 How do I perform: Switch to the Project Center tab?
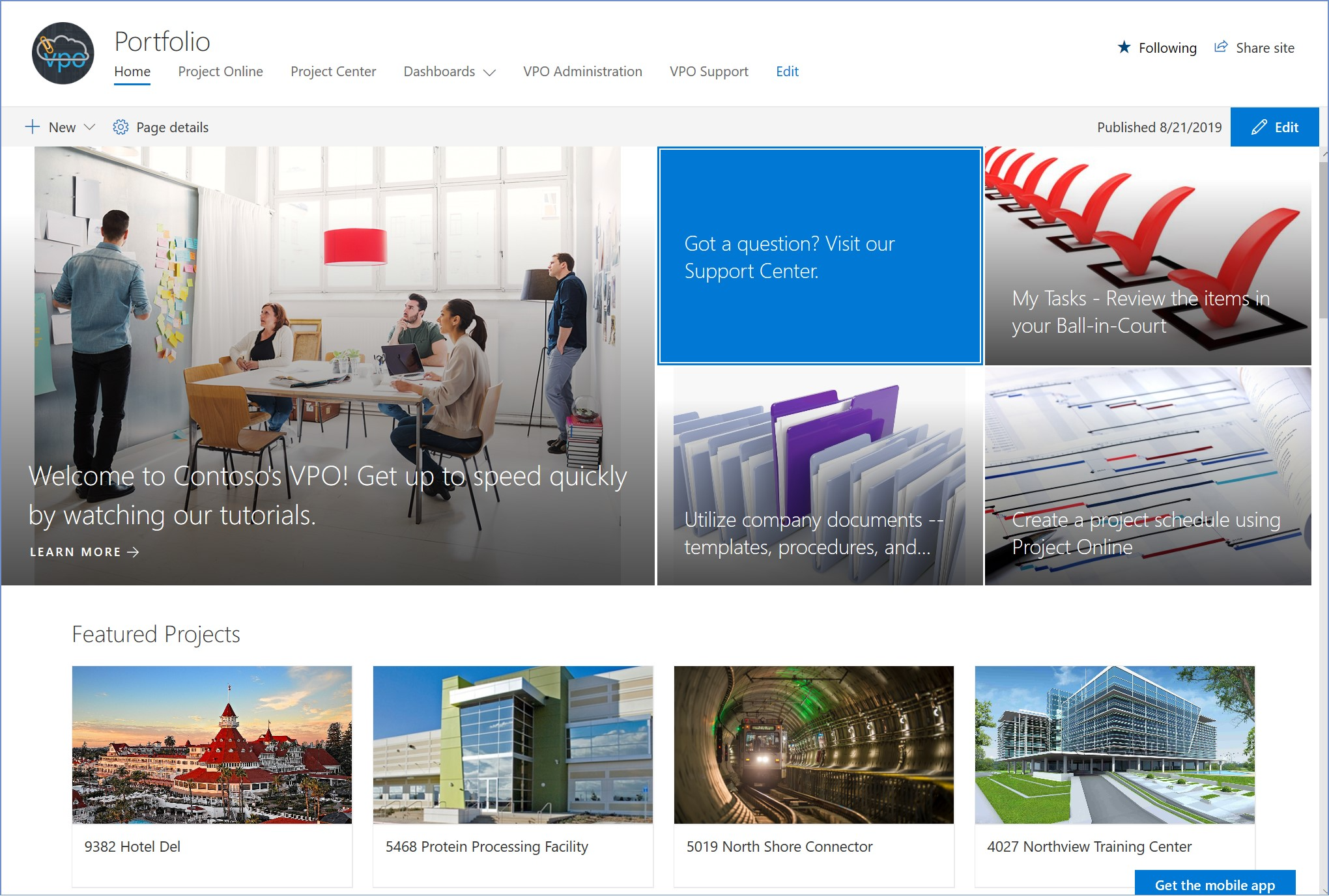pyautogui.click(x=333, y=72)
